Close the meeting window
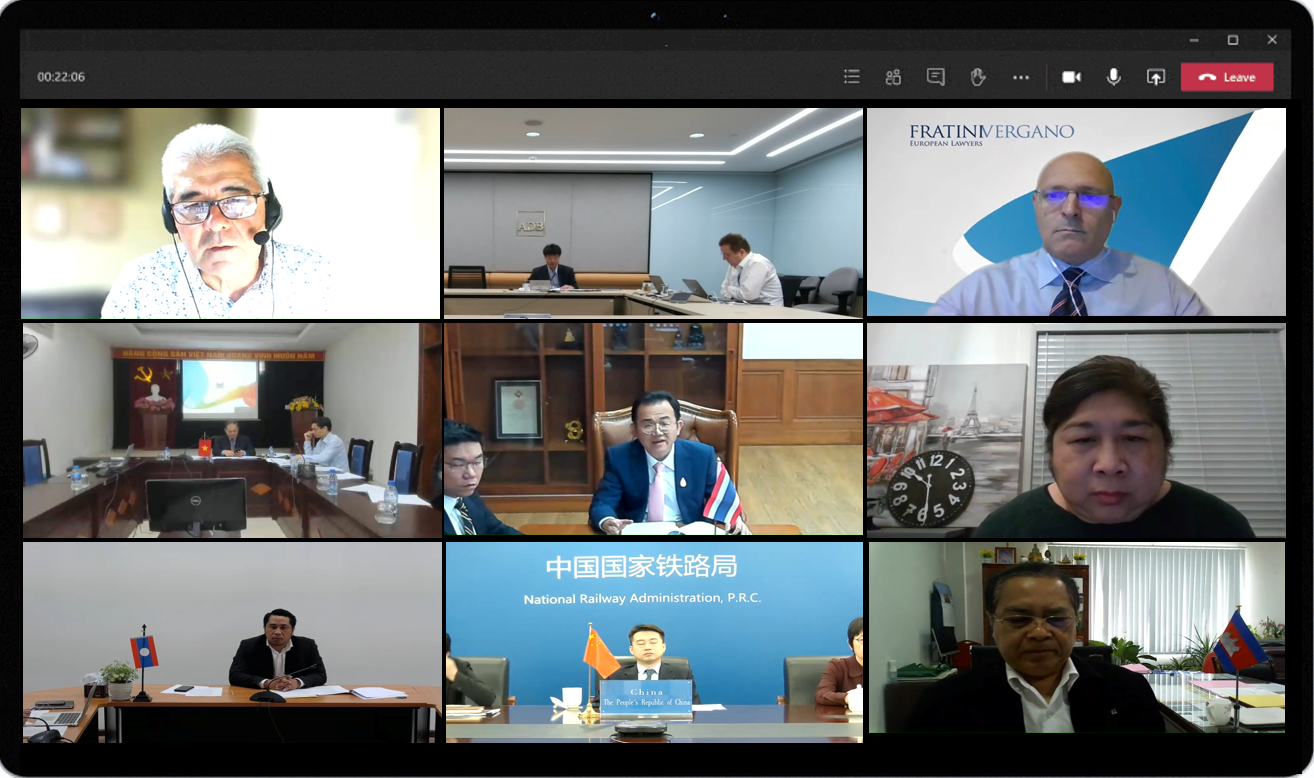This screenshot has height=778, width=1314. 1272,40
